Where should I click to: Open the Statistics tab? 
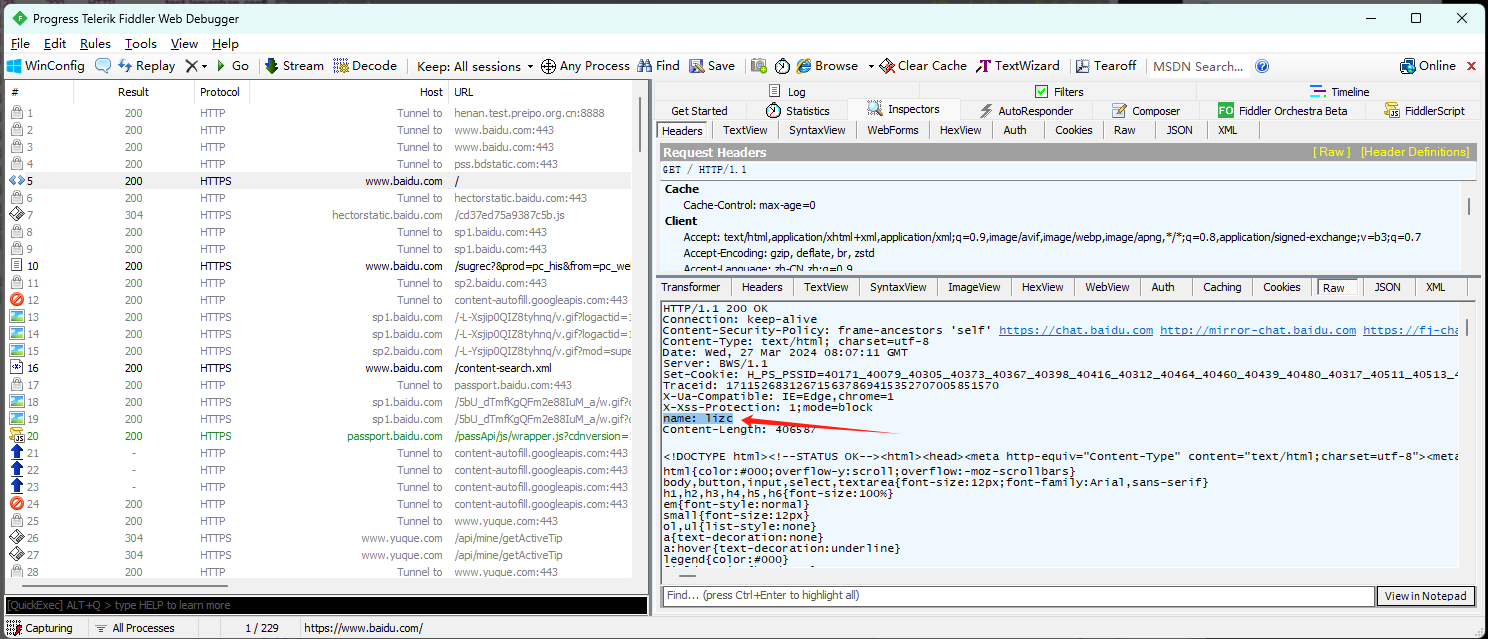coord(797,111)
